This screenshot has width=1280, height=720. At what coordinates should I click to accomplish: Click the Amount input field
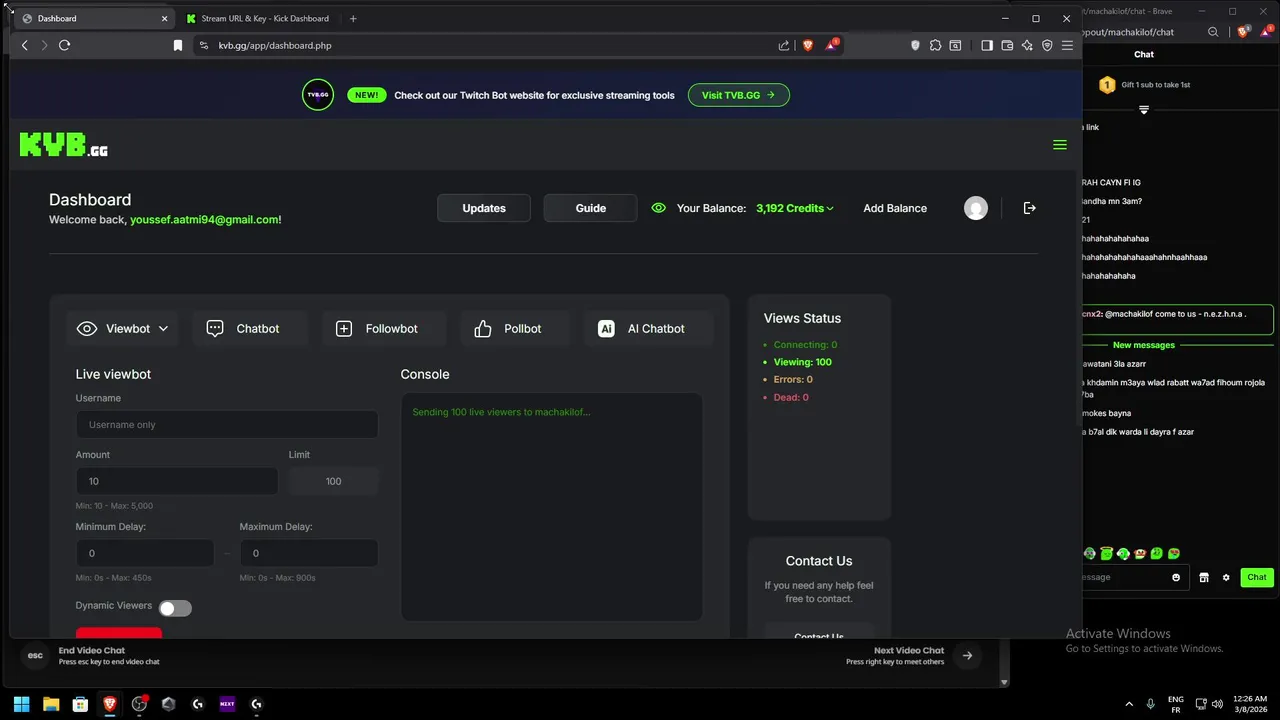coord(177,481)
